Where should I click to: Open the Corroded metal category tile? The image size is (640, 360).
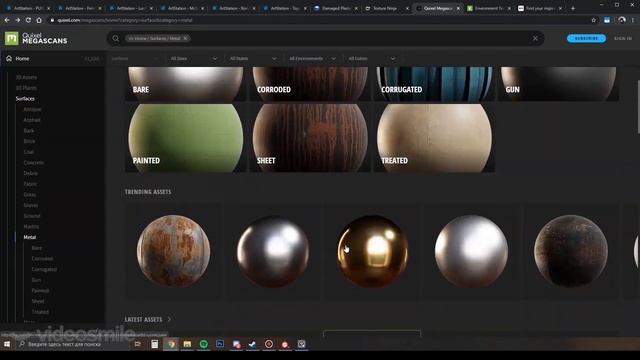coord(310,84)
